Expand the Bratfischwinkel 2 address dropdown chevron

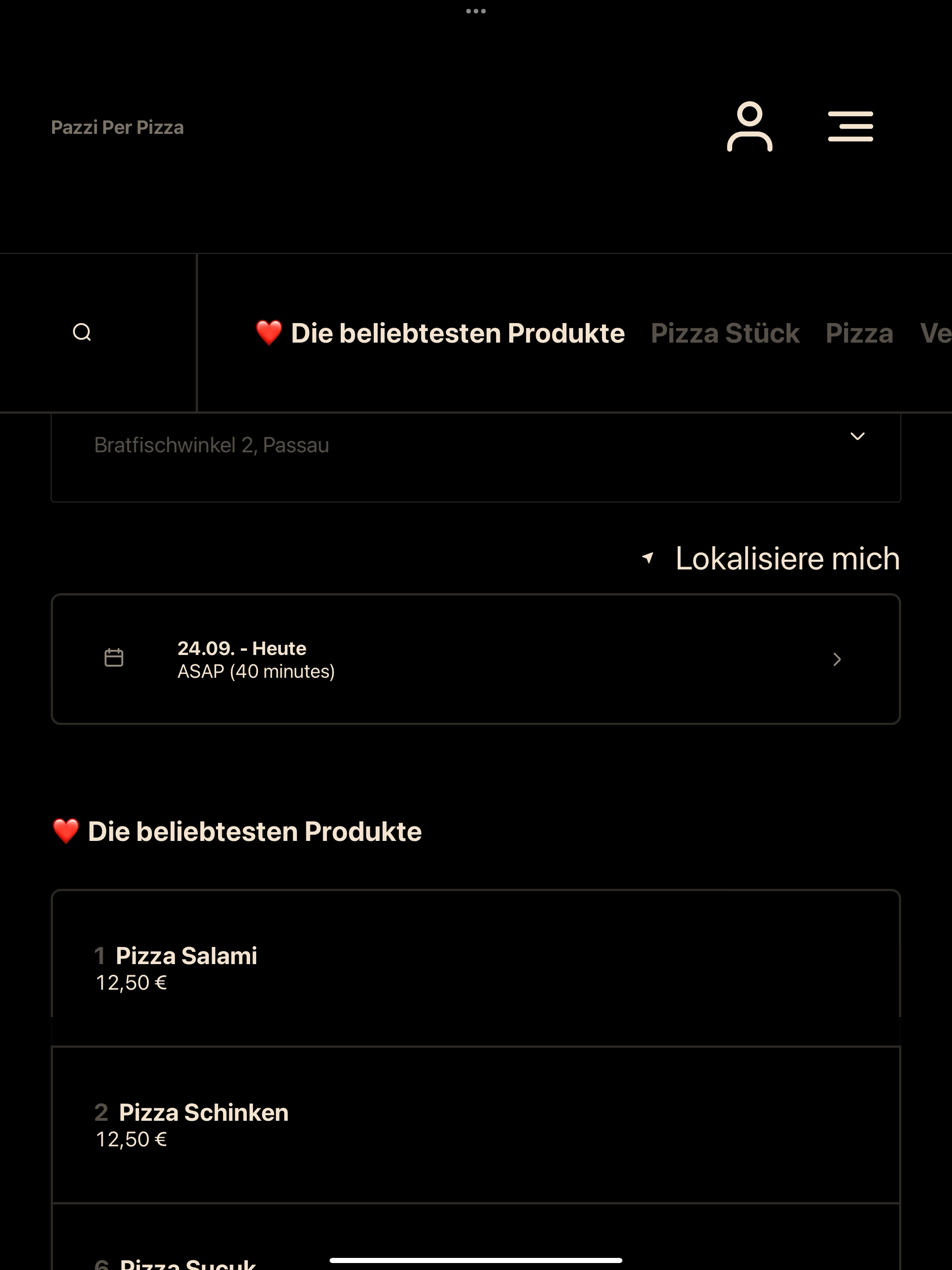click(857, 437)
